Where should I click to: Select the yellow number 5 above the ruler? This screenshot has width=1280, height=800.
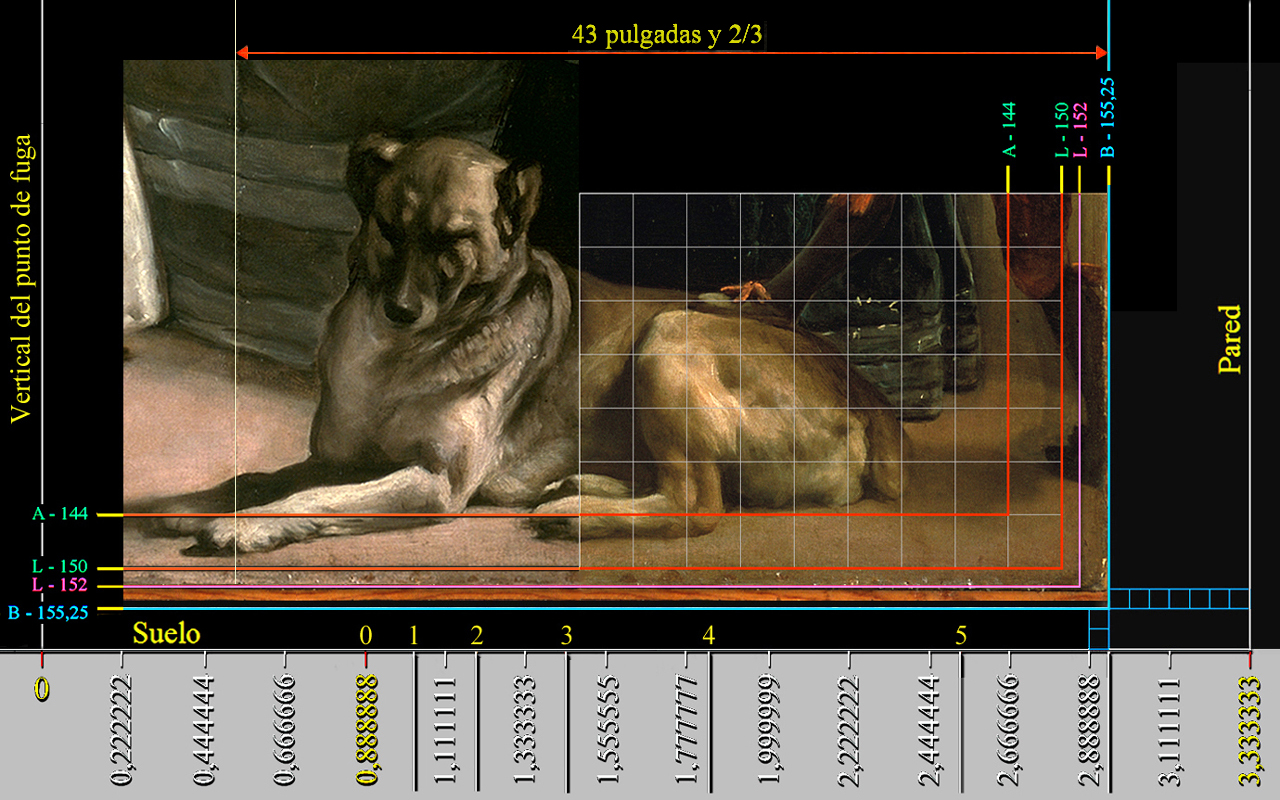(961, 634)
